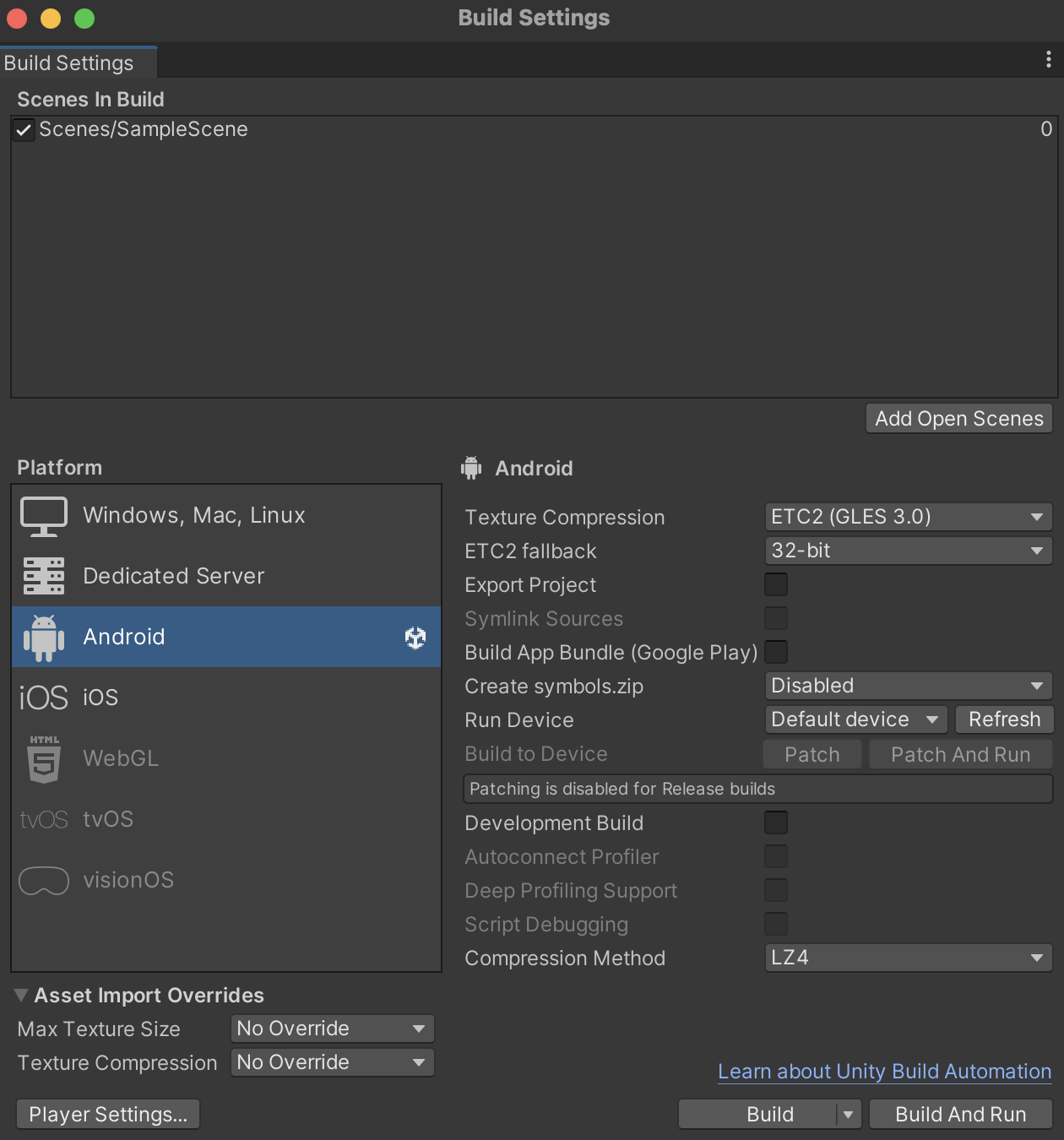Open Run Device Default device dropdown
The height and width of the screenshot is (1140, 1064).
tap(856, 719)
